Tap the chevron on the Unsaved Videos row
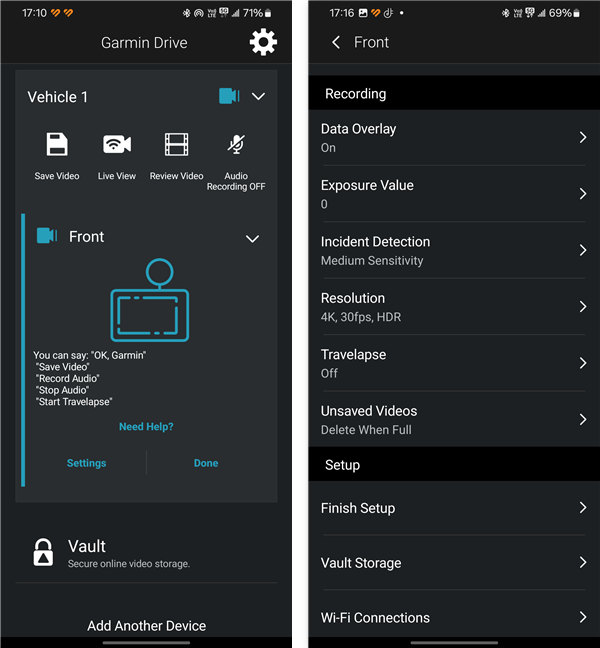Image resolution: width=600 pixels, height=648 pixels. (583, 419)
